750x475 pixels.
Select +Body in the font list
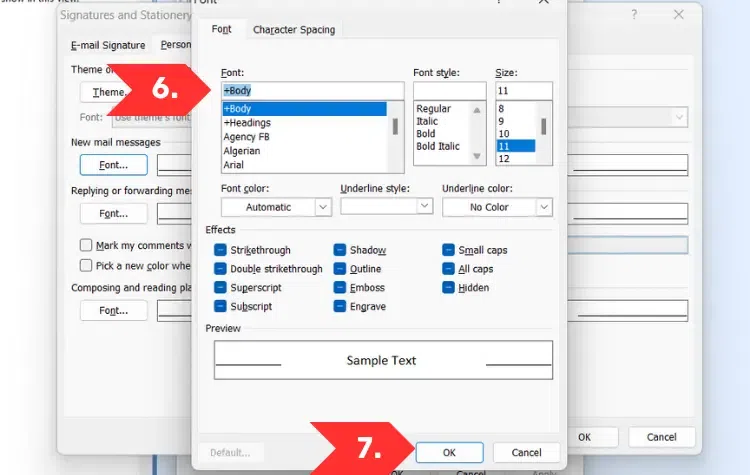[305, 109]
